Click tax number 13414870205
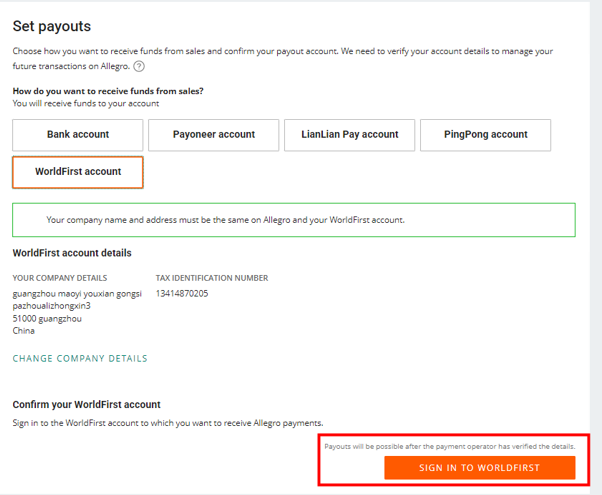This screenshot has height=495, width=602. 182,293
